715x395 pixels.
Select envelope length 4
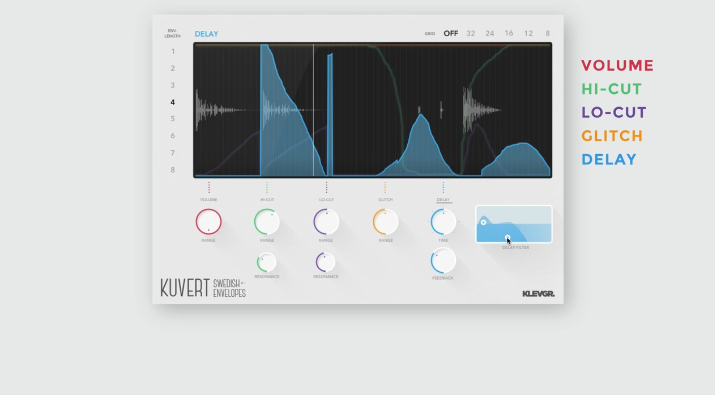point(172,102)
